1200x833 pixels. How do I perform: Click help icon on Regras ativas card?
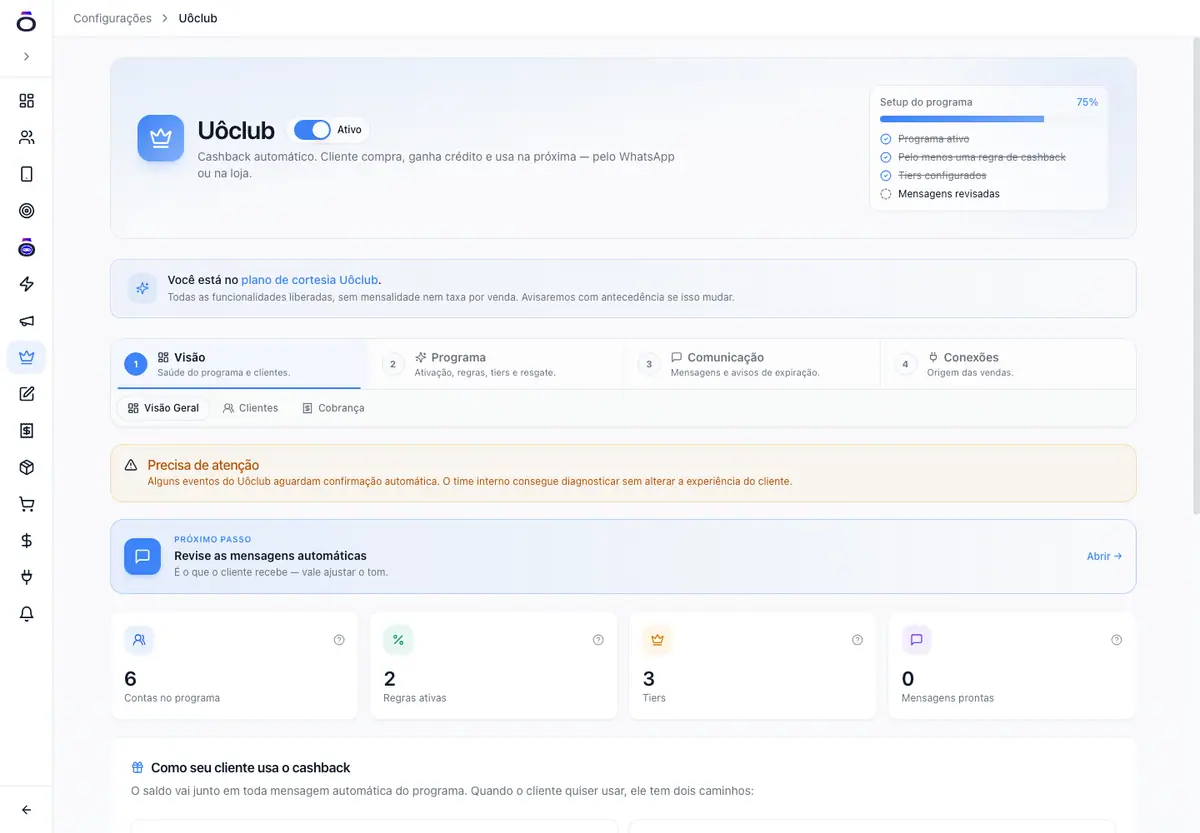tap(598, 640)
